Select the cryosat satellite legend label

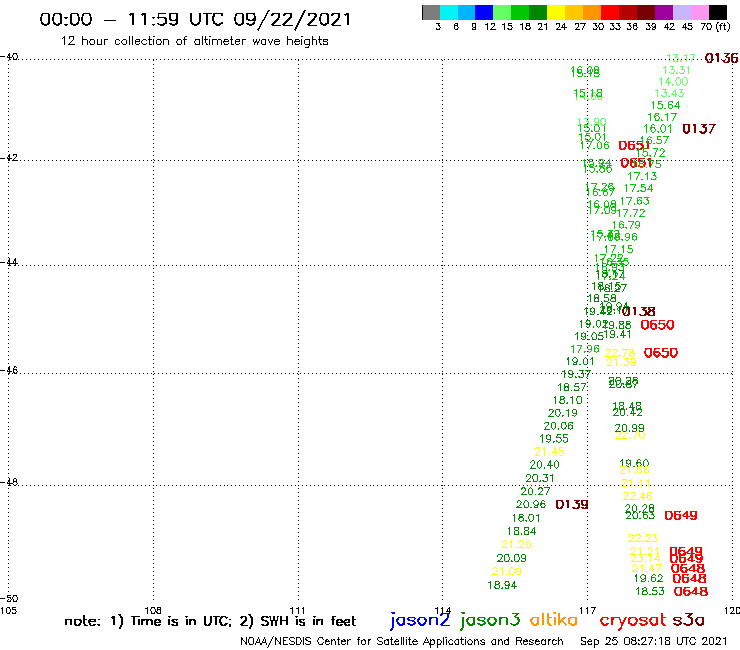(x=632, y=620)
